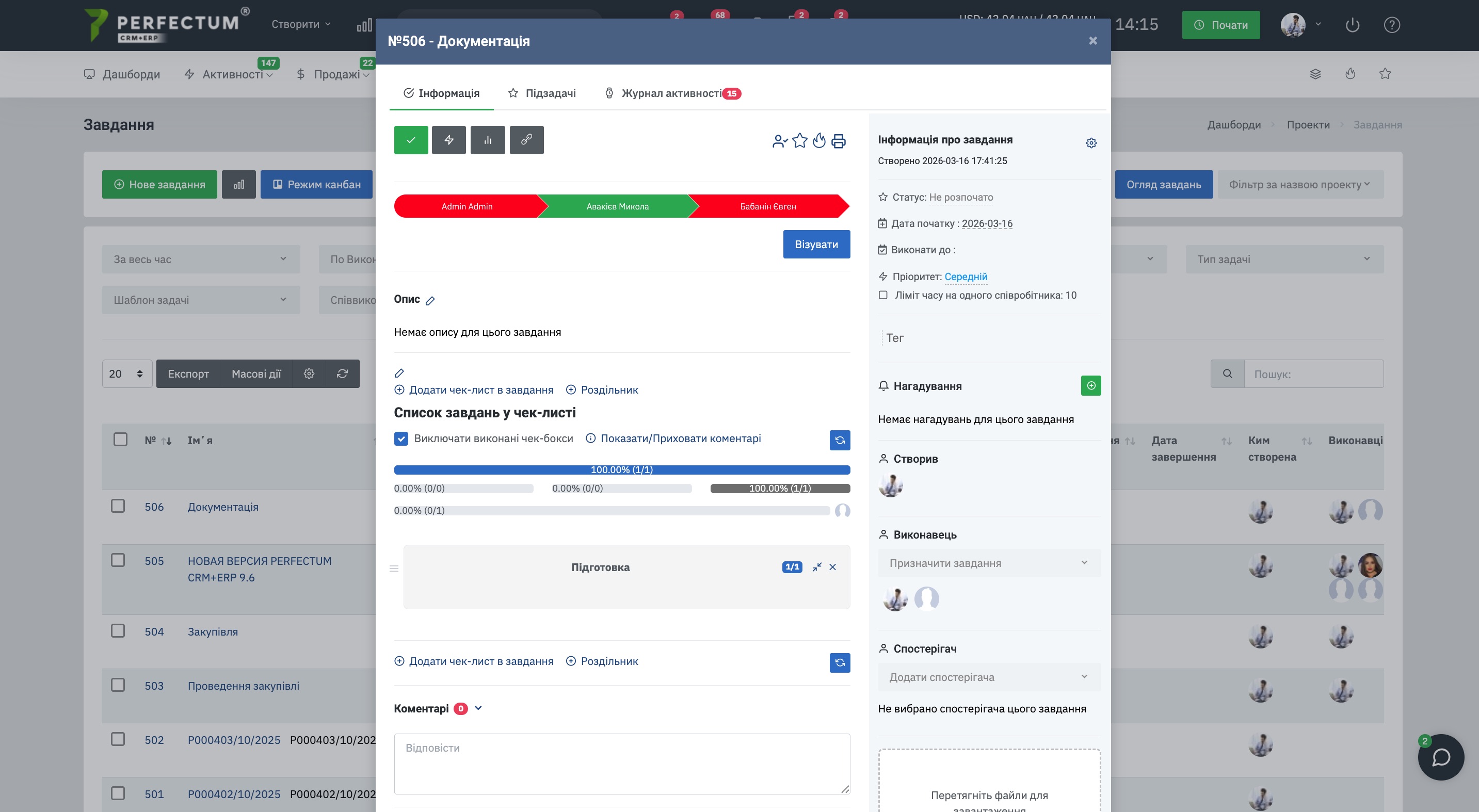Click the green checkmark complete-task button

[410, 140]
